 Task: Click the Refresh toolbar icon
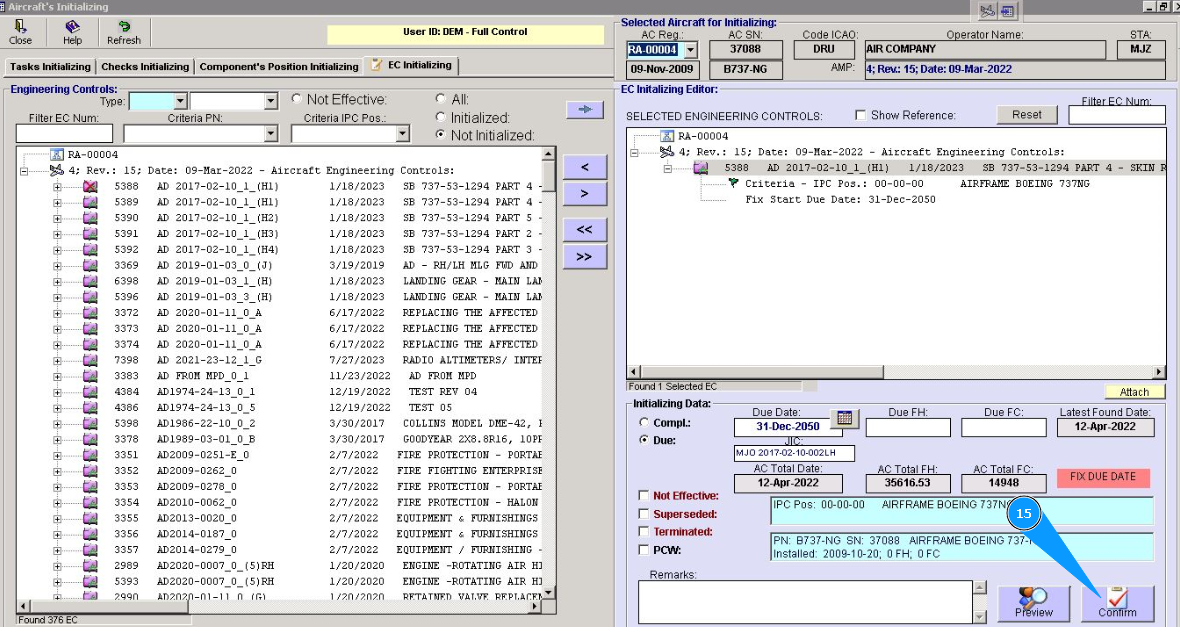(x=124, y=32)
